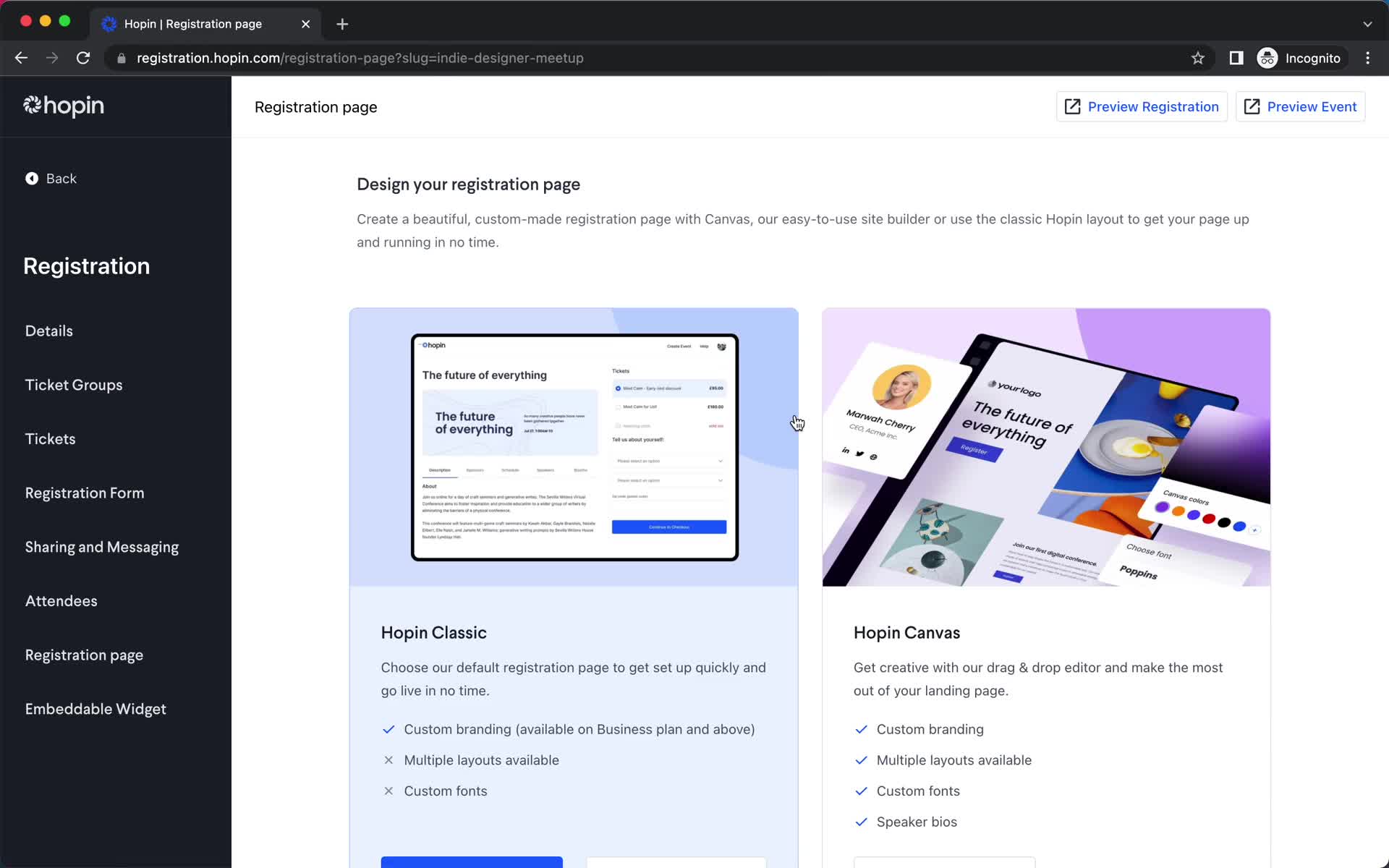
Task: Select Registration page menu item
Action: tap(84, 655)
